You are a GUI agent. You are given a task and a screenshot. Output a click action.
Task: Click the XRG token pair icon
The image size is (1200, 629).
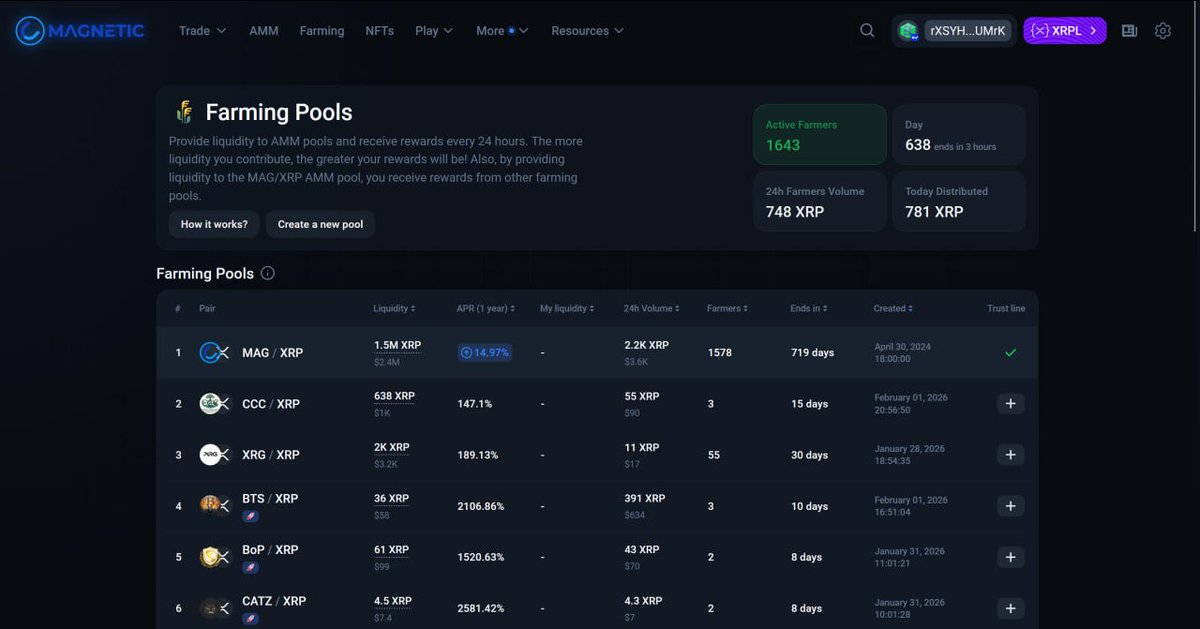pyautogui.click(x=214, y=455)
